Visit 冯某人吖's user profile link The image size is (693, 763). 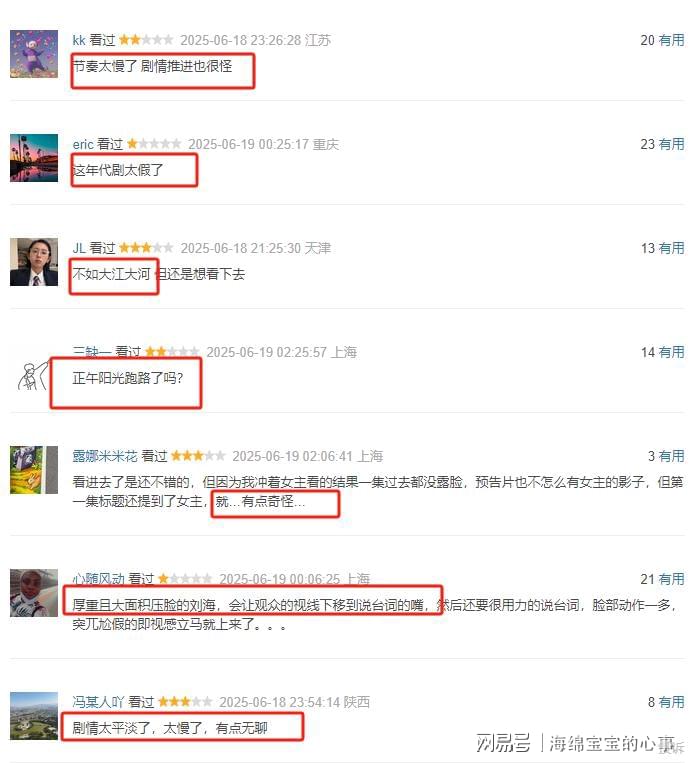point(98,702)
